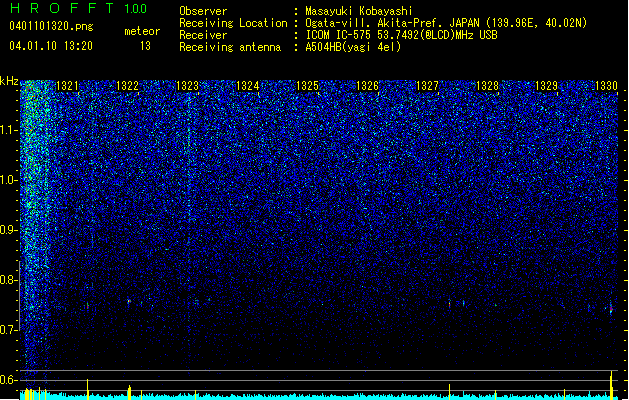Click the 1321 time marker

pyautogui.click(x=67, y=86)
